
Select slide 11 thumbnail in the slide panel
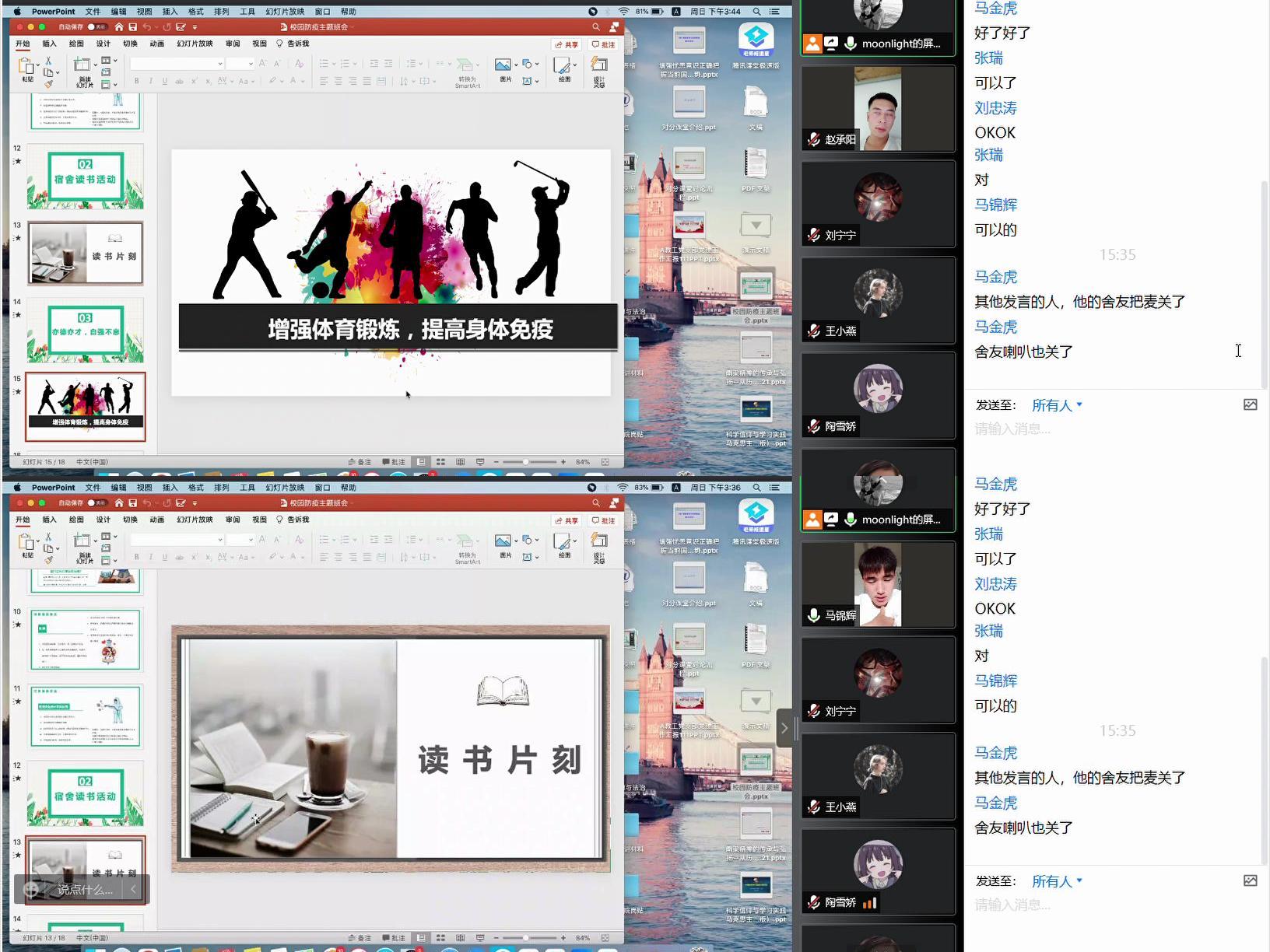pos(86,716)
